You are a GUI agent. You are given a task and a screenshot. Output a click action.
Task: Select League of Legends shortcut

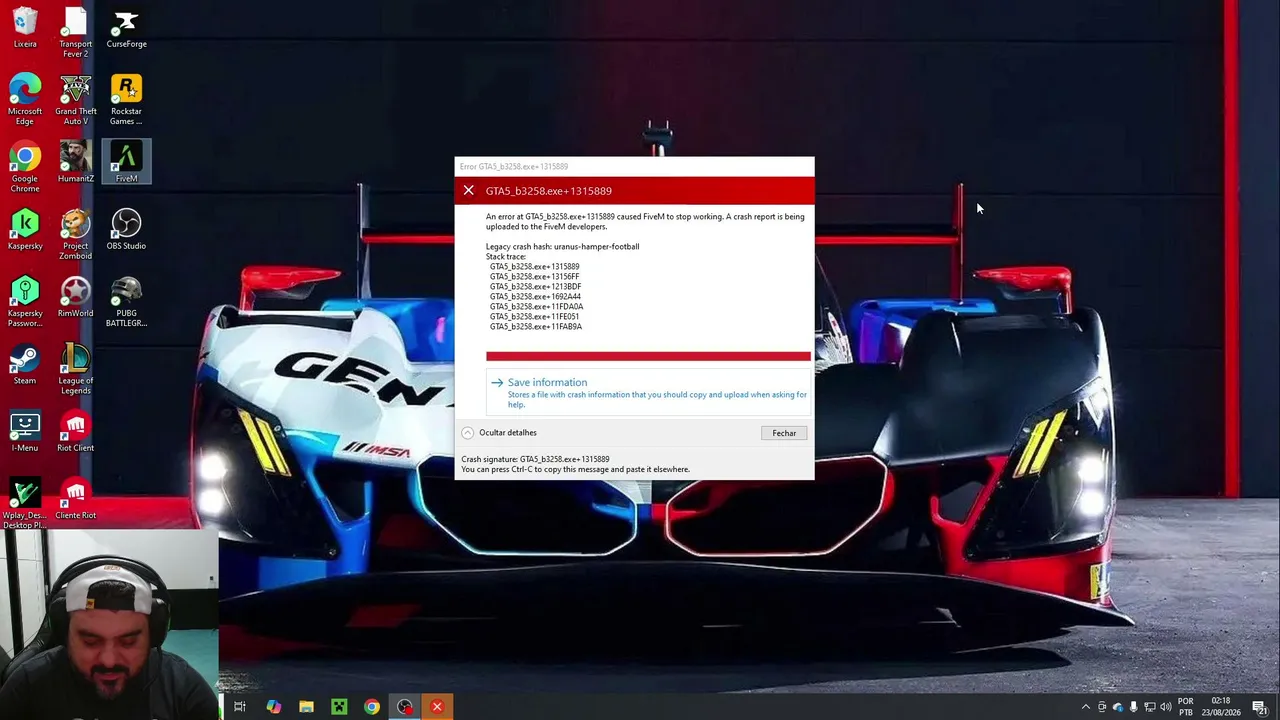76,369
